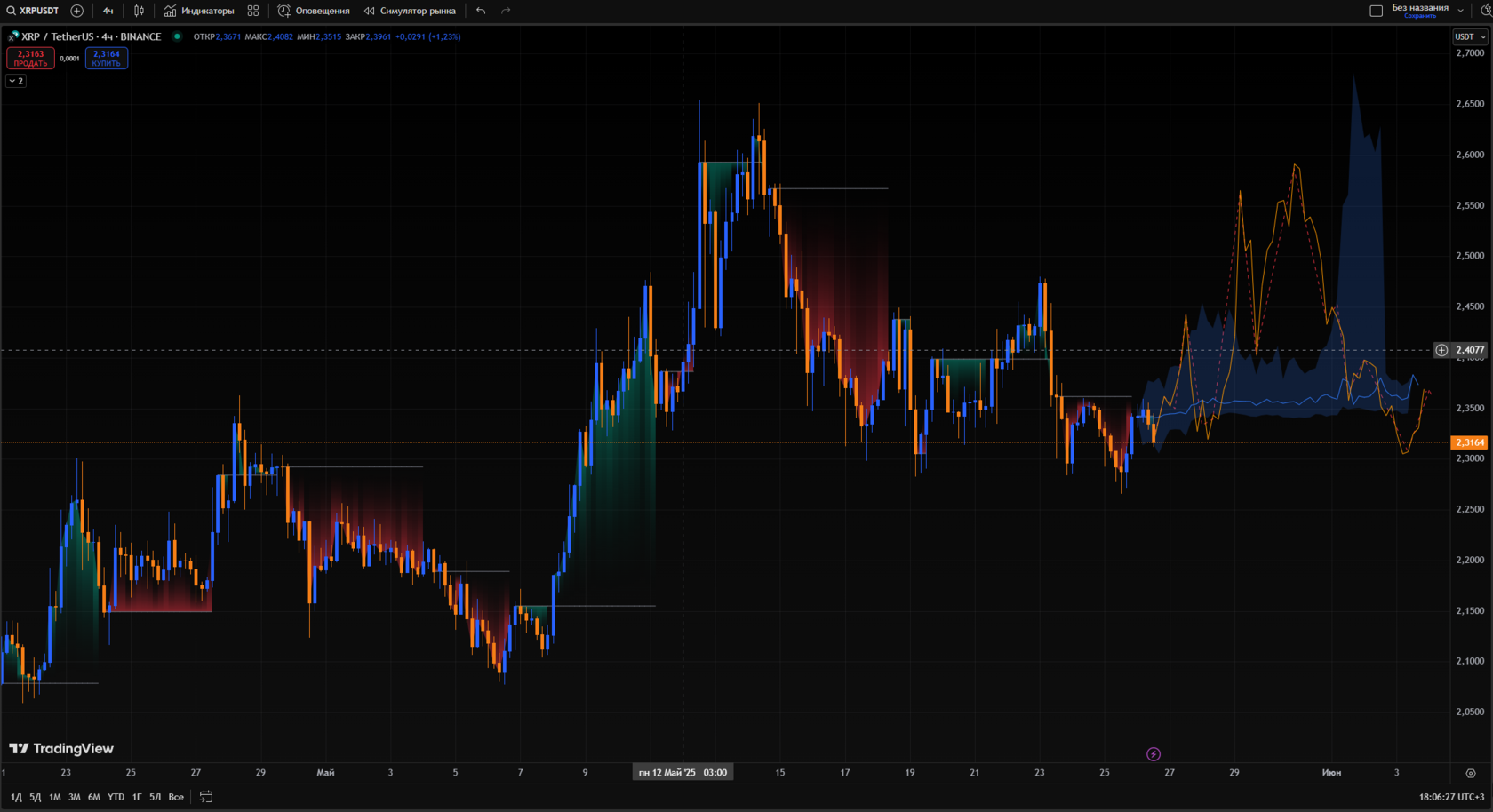Screen dimensions: 1493x812
Task: Redo the last chart action
Action: click(x=506, y=11)
